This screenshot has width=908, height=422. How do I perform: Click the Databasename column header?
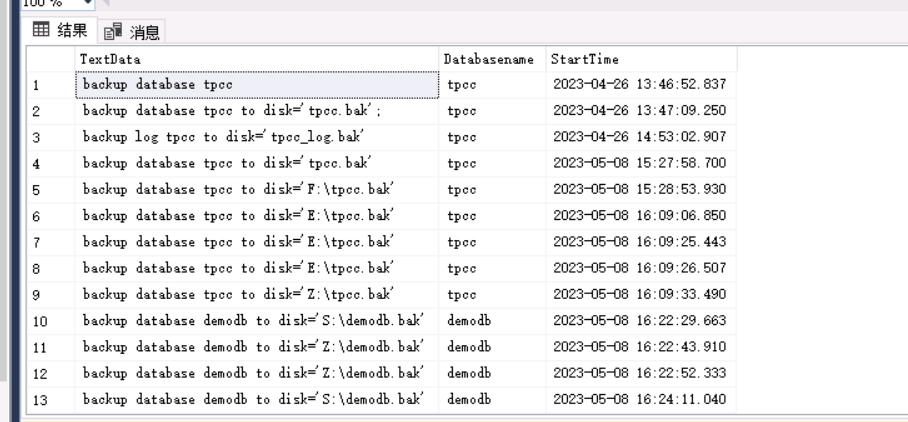click(x=492, y=59)
